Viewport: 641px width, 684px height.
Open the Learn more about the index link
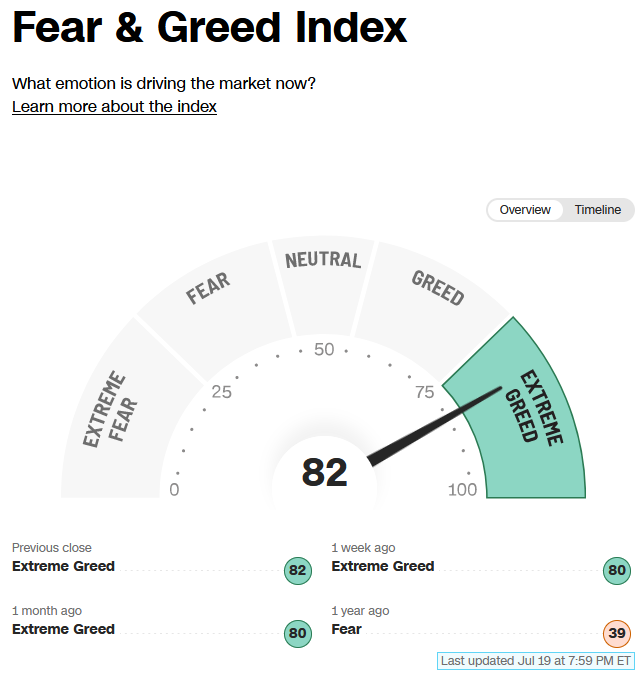[114, 106]
